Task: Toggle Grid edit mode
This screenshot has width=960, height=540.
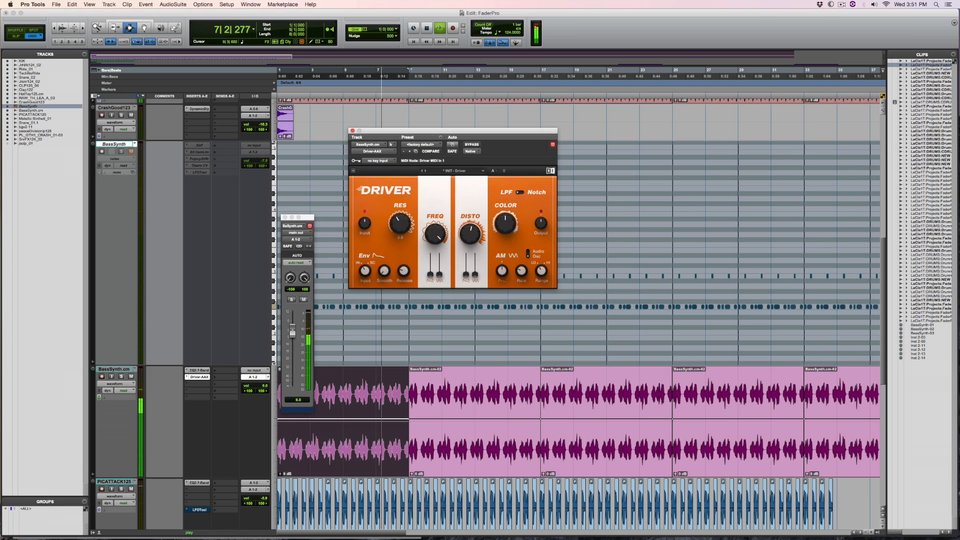Action: (34, 36)
